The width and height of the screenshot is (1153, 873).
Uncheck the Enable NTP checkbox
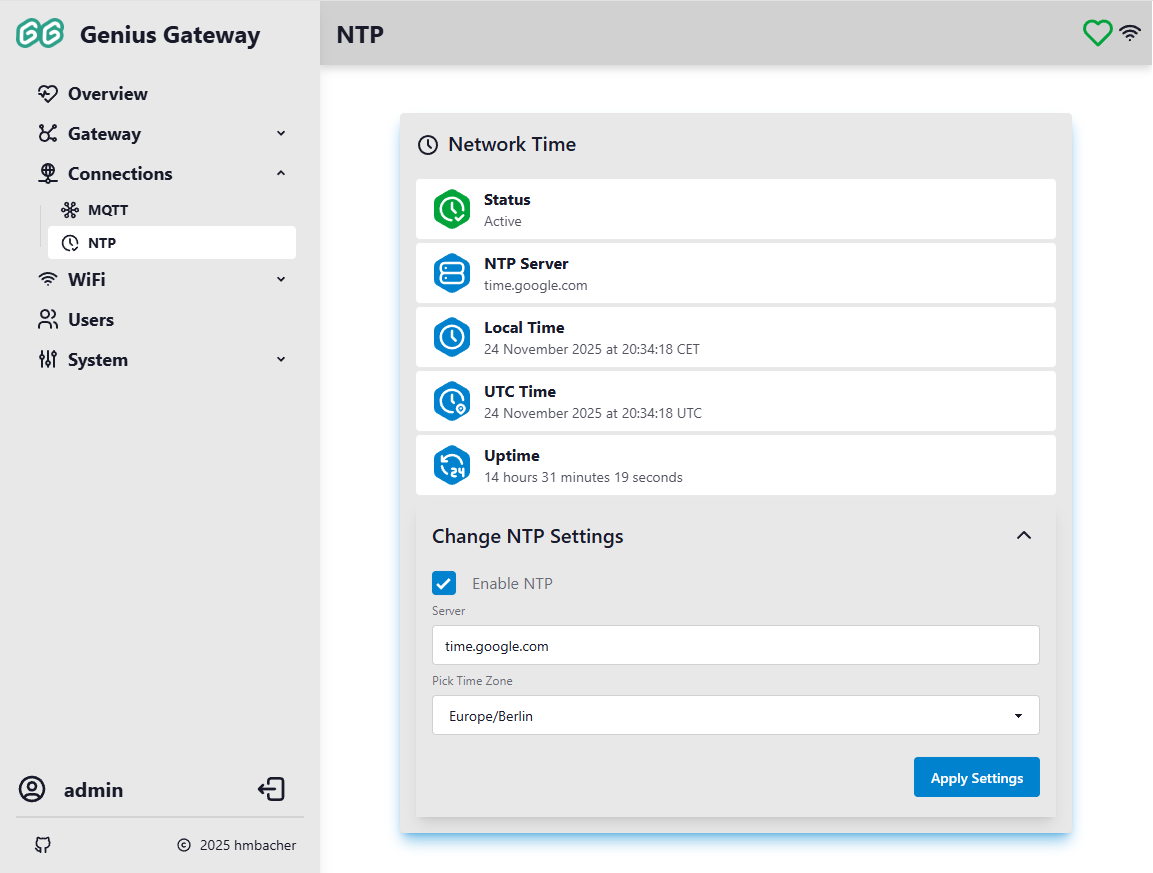pyautogui.click(x=444, y=583)
